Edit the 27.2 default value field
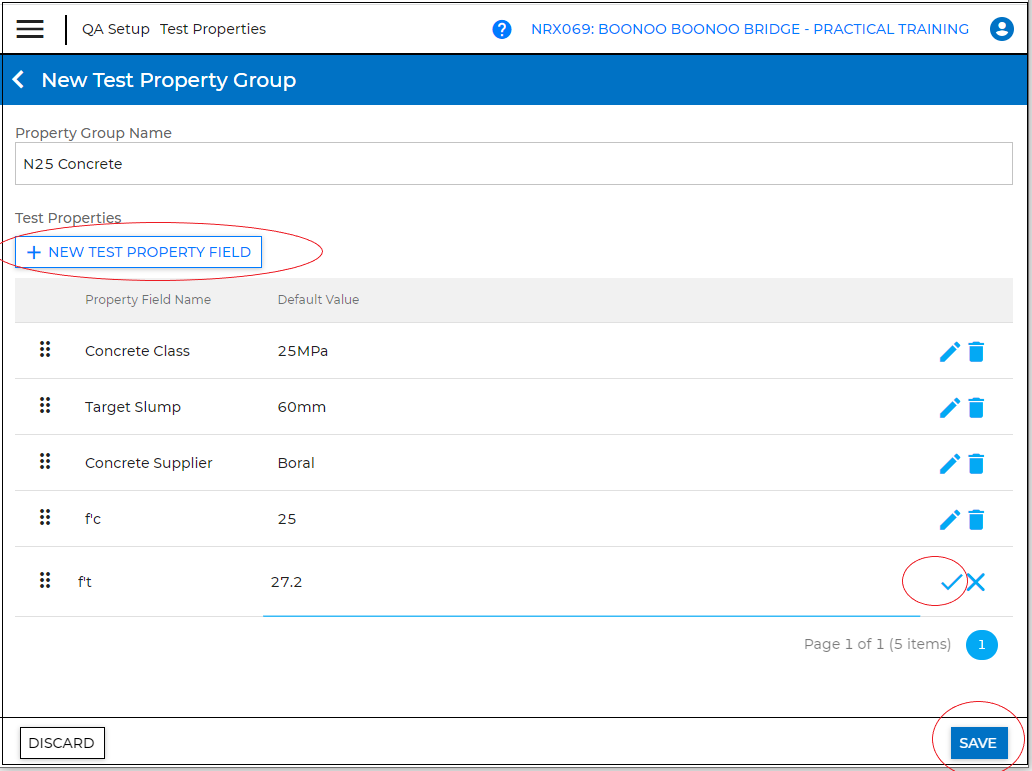This screenshot has width=1032, height=771. (x=591, y=582)
